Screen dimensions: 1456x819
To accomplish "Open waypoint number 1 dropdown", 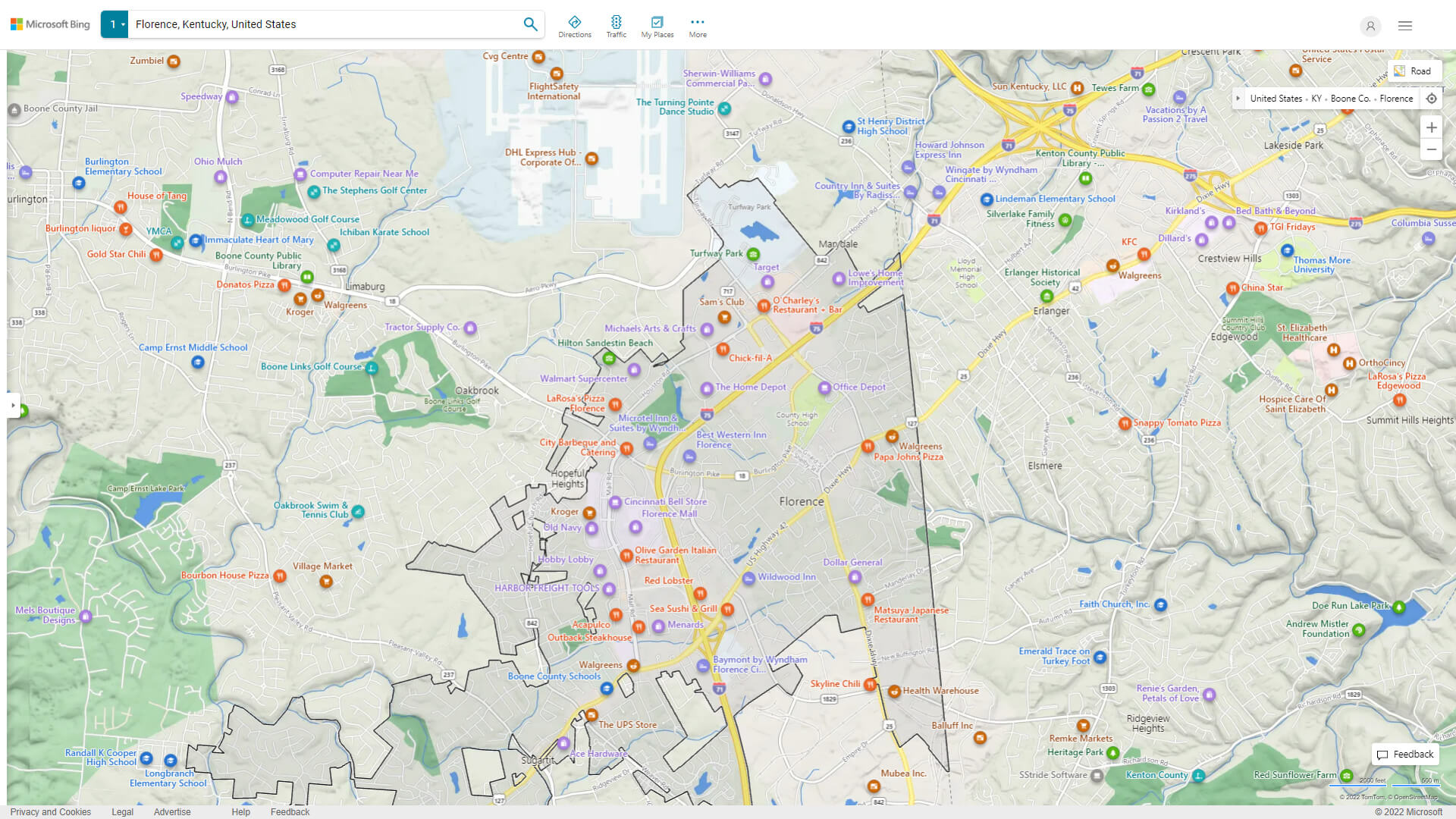I will tap(115, 24).
